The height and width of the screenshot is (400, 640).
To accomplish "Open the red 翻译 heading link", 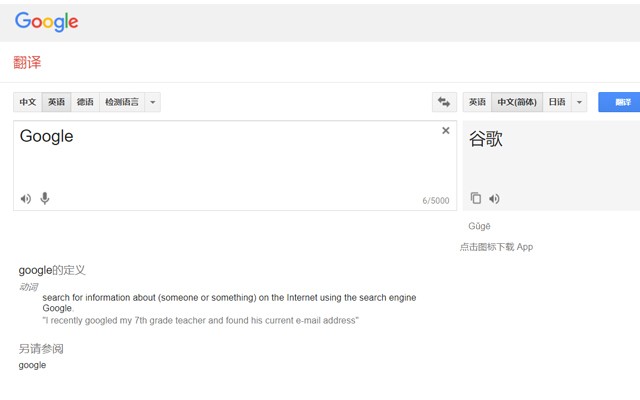I will pos(27,62).
